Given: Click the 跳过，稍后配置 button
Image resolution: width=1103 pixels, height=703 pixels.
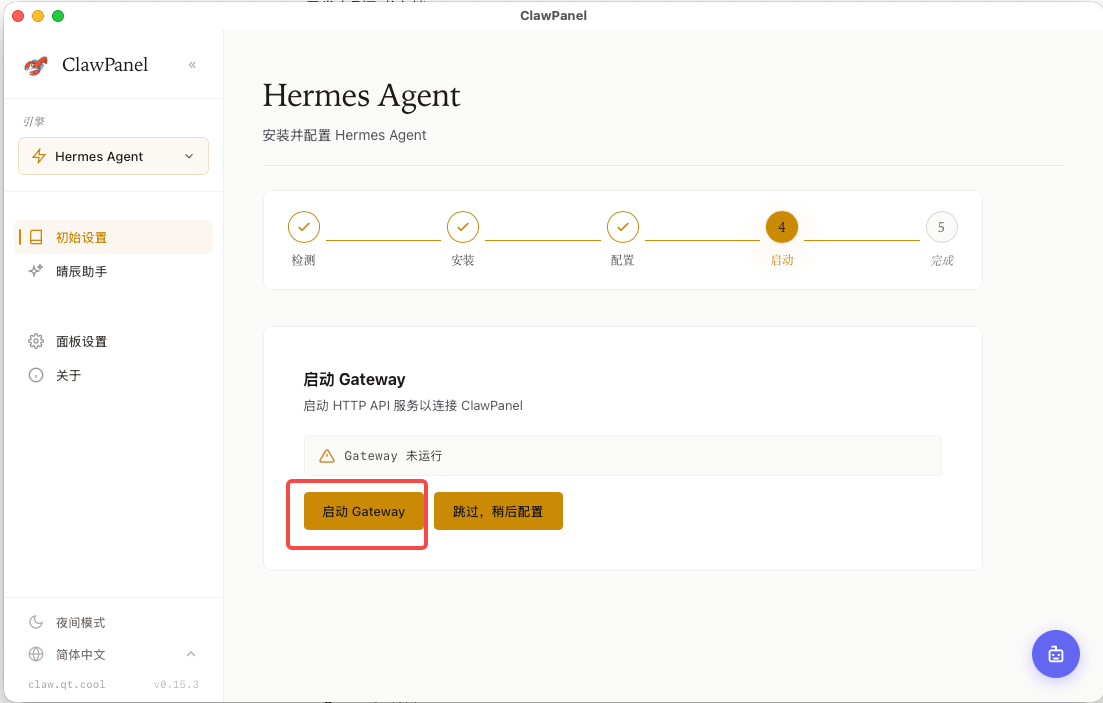Looking at the screenshot, I should [498, 511].
